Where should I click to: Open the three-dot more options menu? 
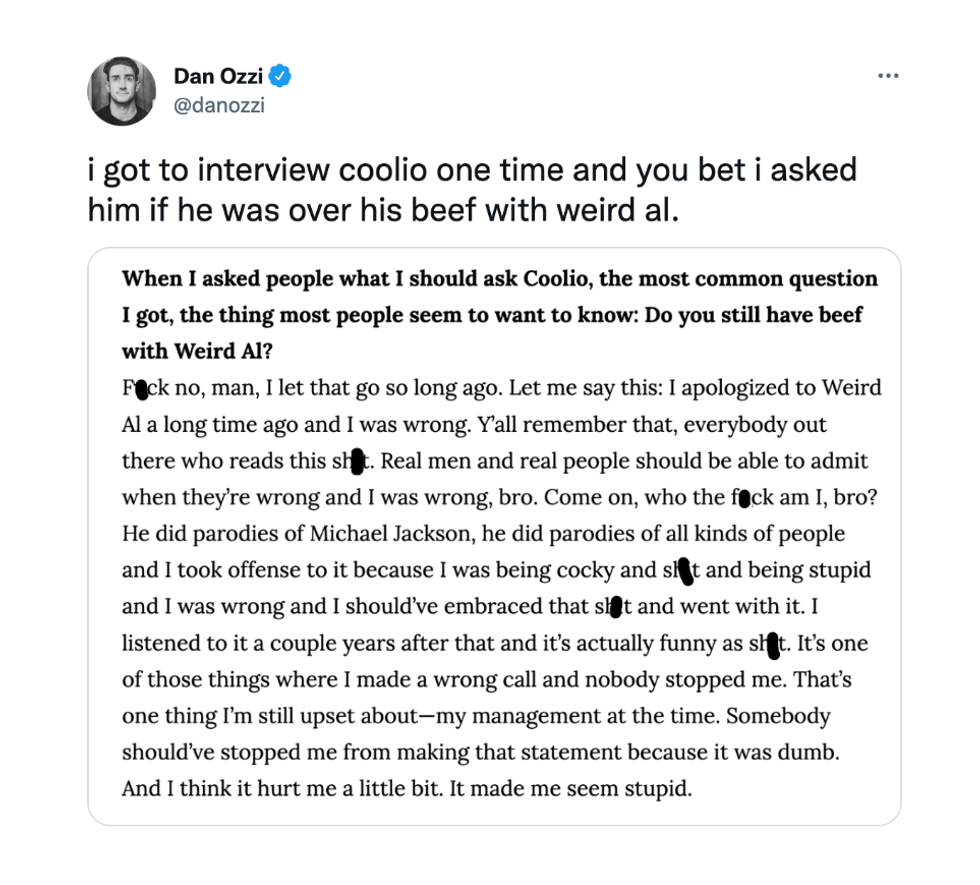point(887,76)
